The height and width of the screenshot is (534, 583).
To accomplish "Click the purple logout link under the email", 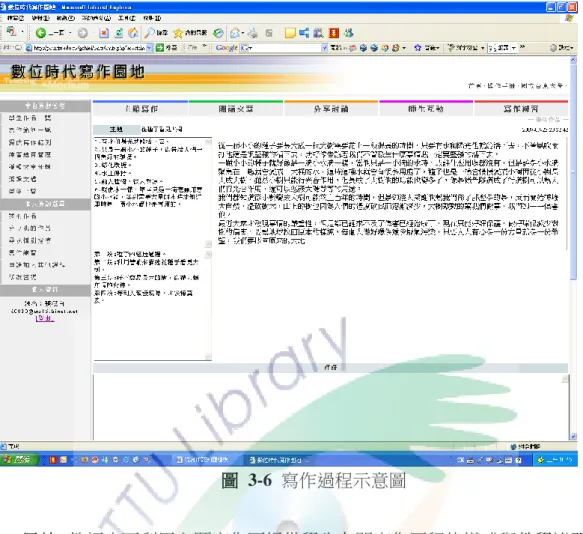I will pyautogui.click(x=45, y=318).
